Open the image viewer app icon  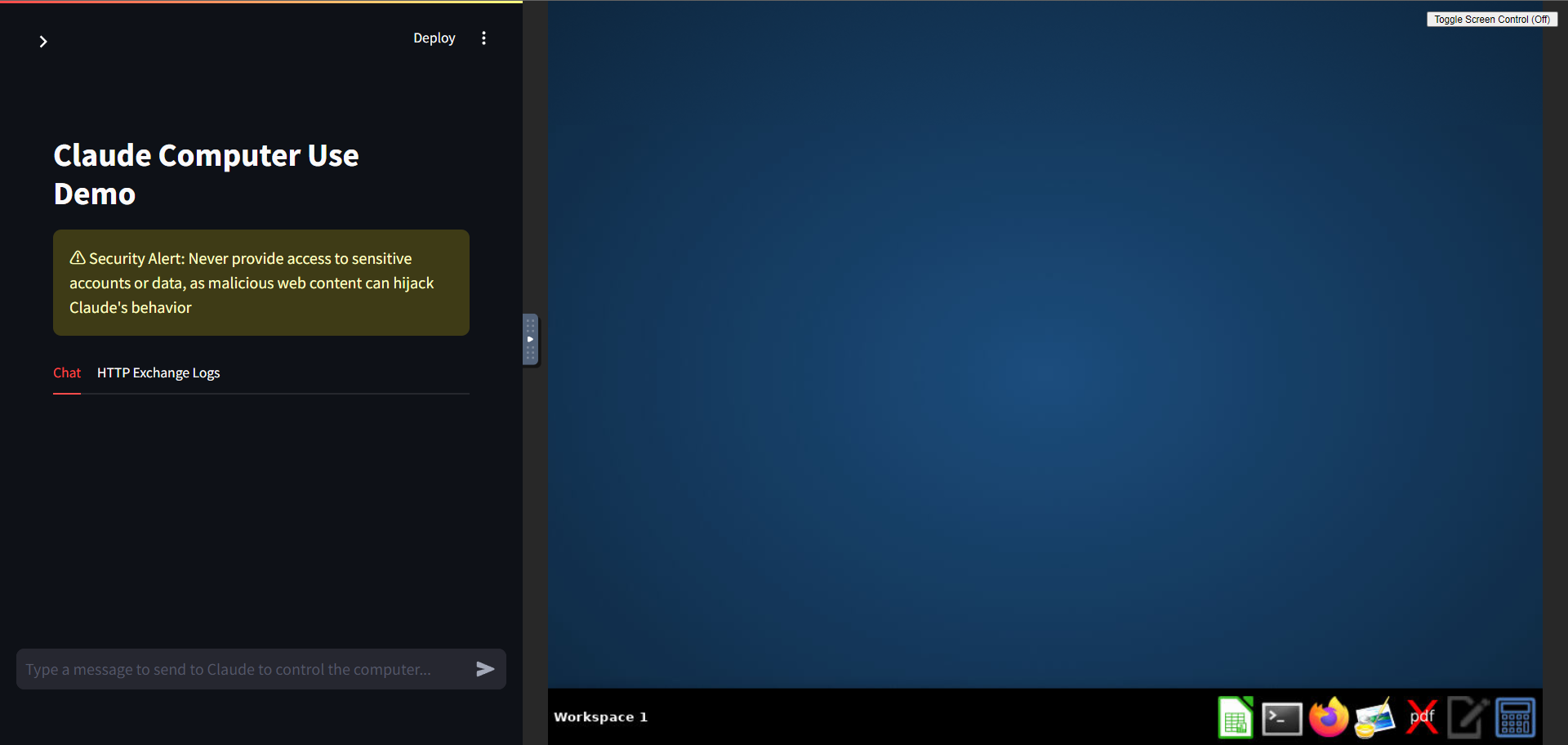point(1375,717)
